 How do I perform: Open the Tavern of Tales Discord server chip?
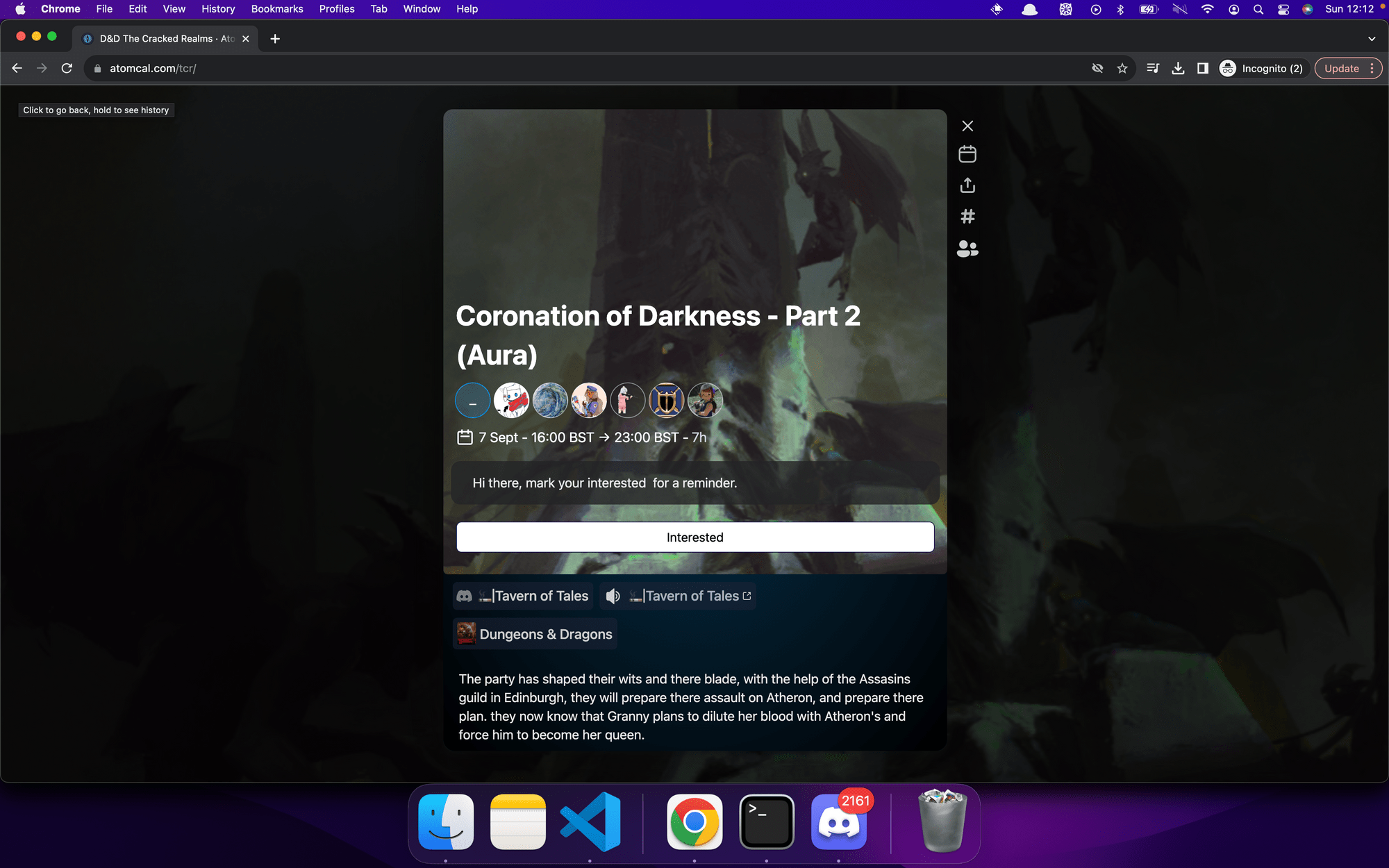tap(522, 596)
